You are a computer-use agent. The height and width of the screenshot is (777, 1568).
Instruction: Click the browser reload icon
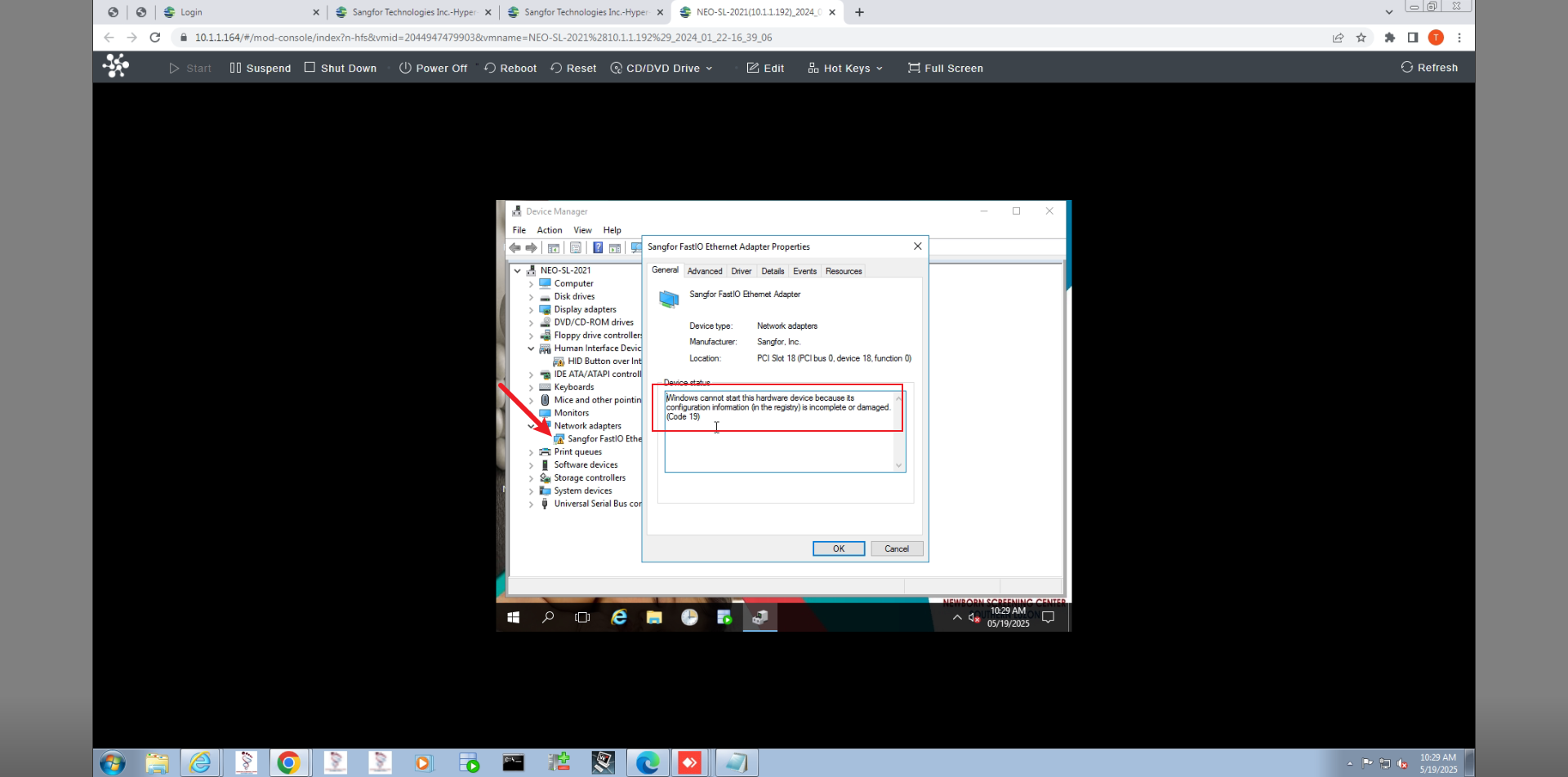[x=155, y=38]
